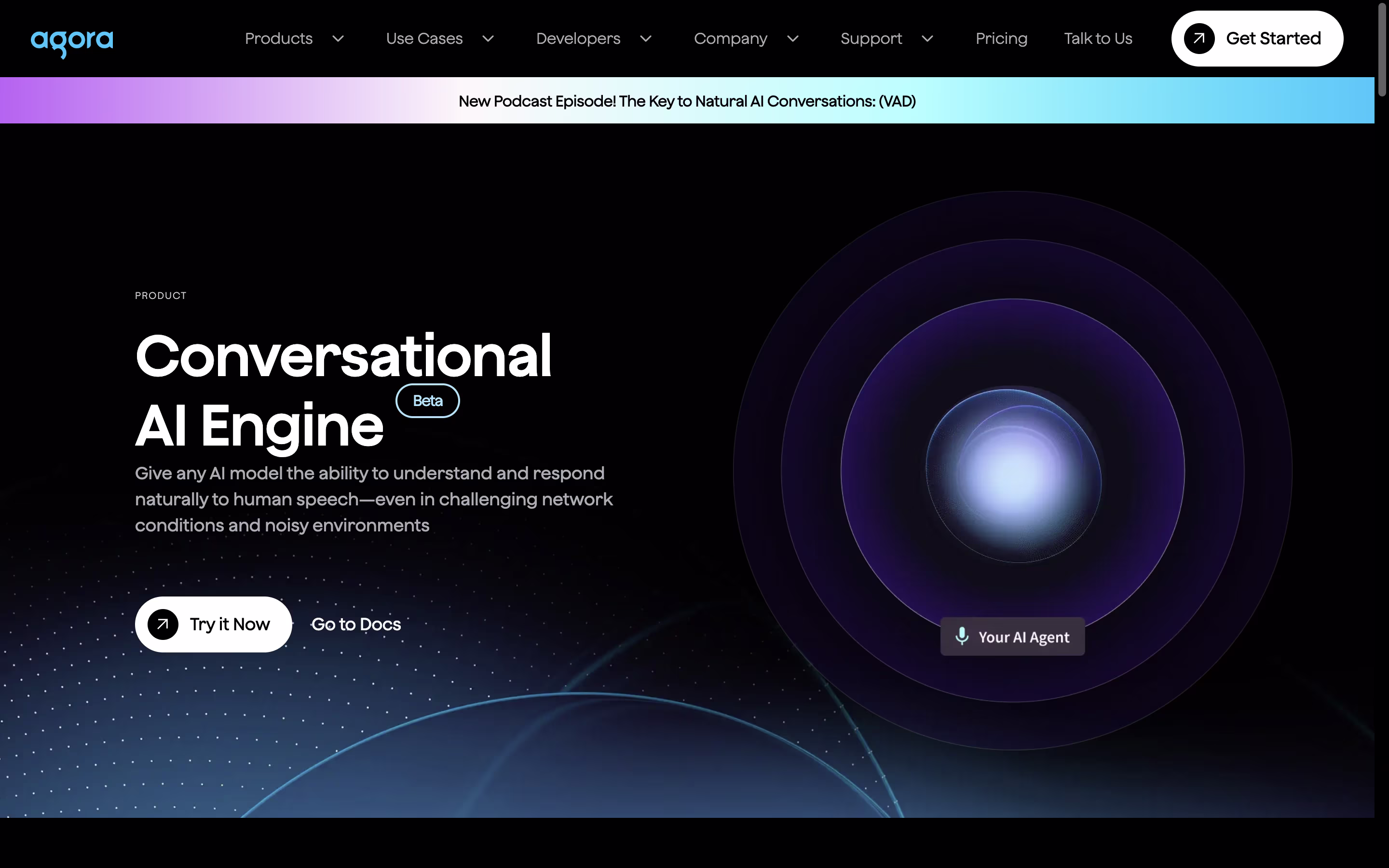Open the Pricing page
Image resolution: width=1389 pixels, height=868 pixels.
click(1002, 39)
